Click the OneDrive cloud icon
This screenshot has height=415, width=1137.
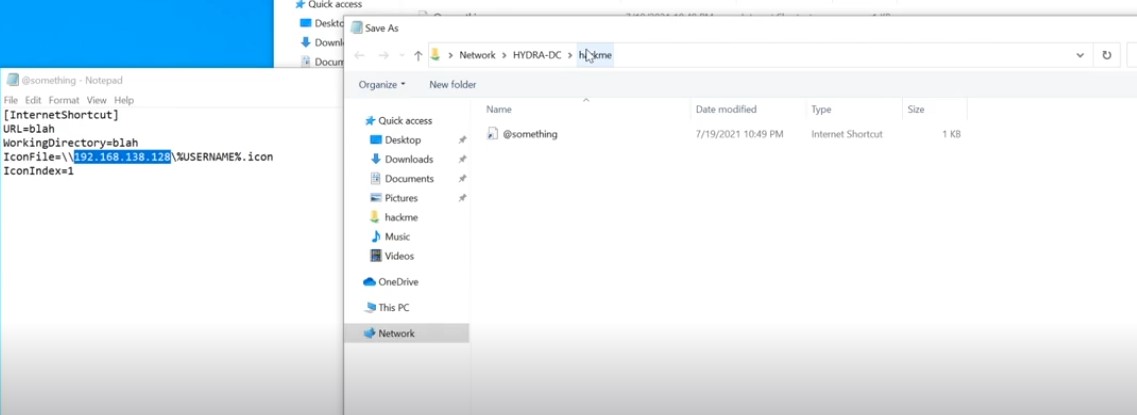(x=369, y=282)
